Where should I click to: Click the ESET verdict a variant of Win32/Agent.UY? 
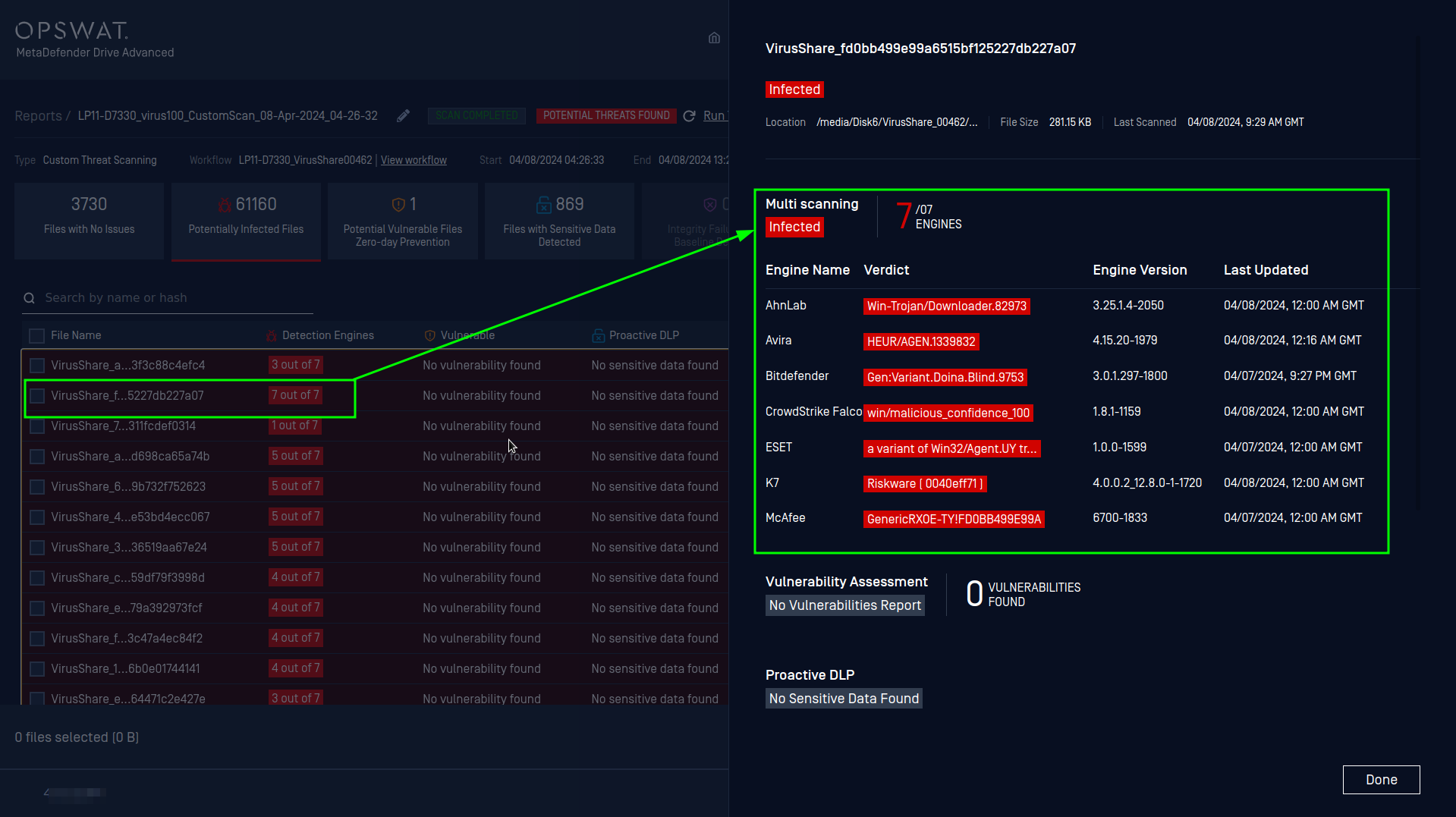click(x=952, y=448)
